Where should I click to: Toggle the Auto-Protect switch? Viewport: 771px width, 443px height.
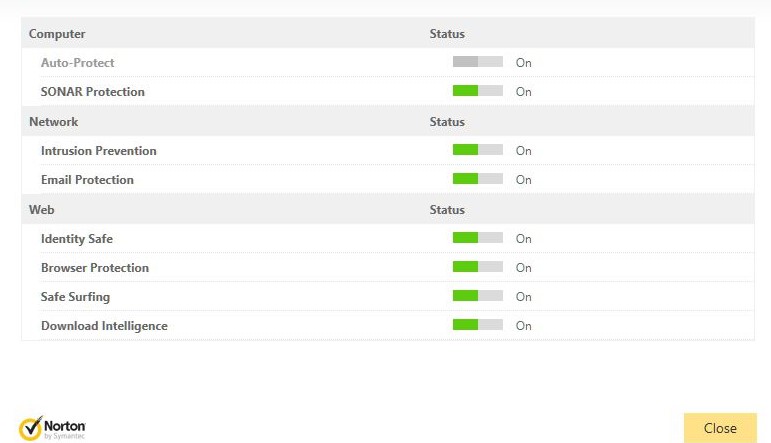click(x=478, y=62)
